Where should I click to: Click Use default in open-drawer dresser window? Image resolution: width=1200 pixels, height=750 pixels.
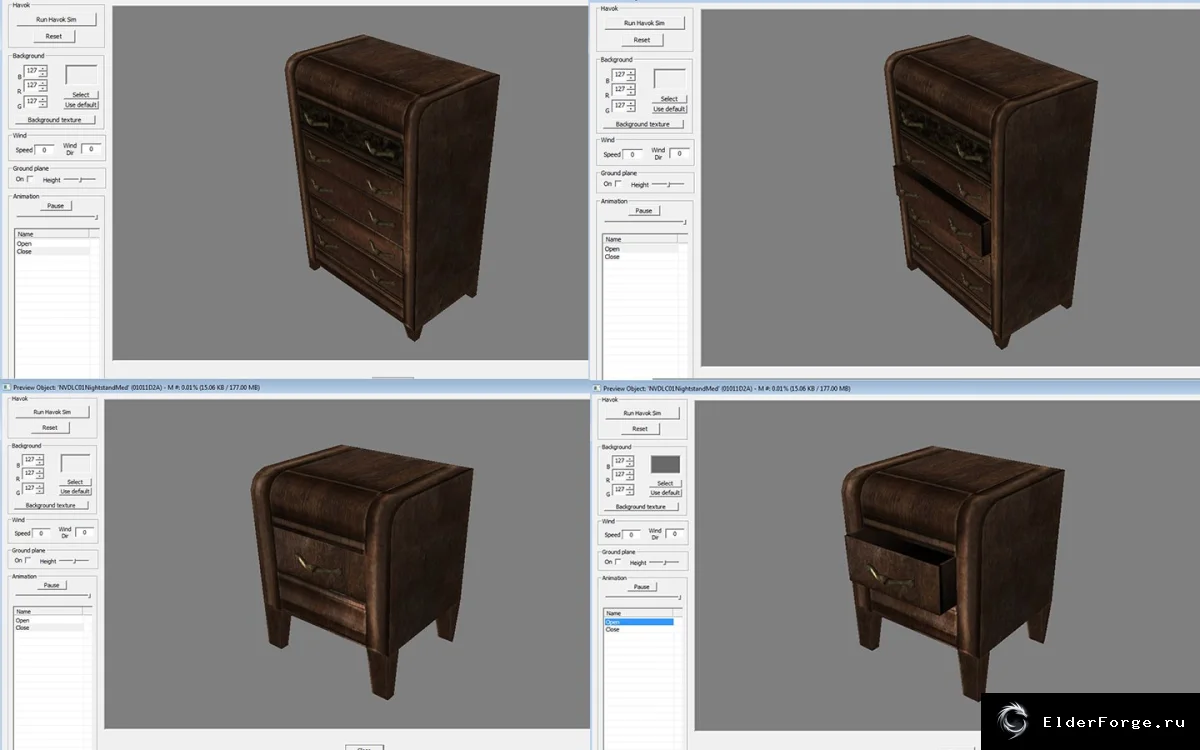coord(669,109)
